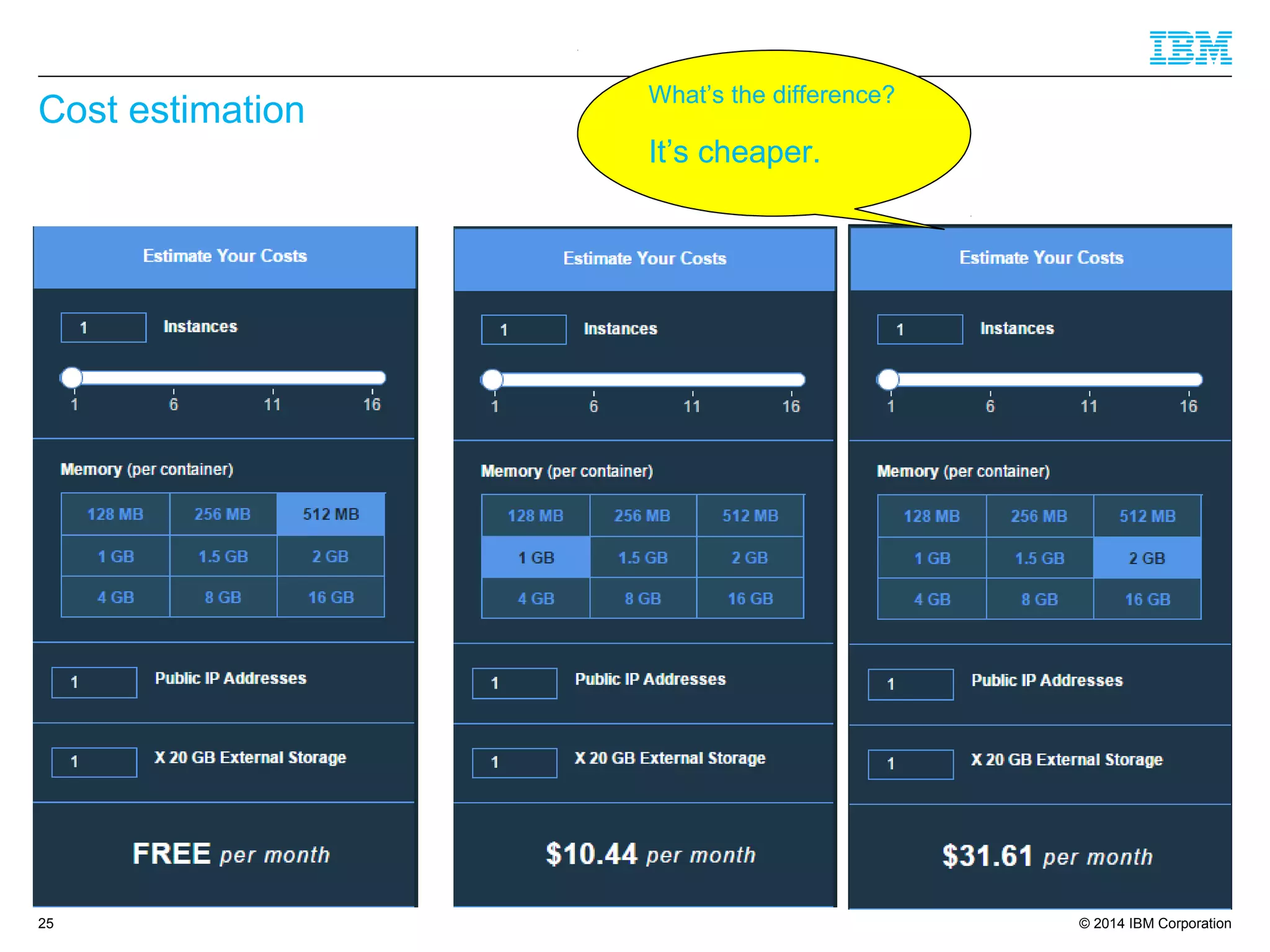Click the '© 2014 IBM Corporation' footer
The width and height of the screenshot is (1270, 952).
coord(1155,923)
